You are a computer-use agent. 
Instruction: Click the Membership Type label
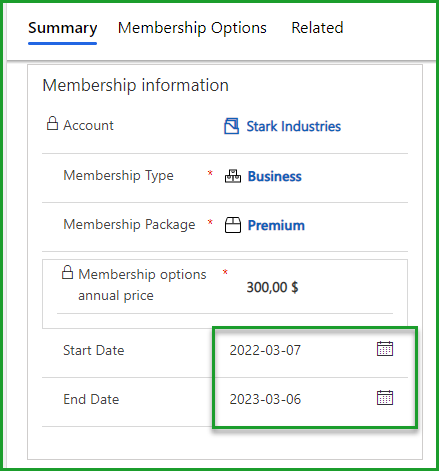point(118,176)
